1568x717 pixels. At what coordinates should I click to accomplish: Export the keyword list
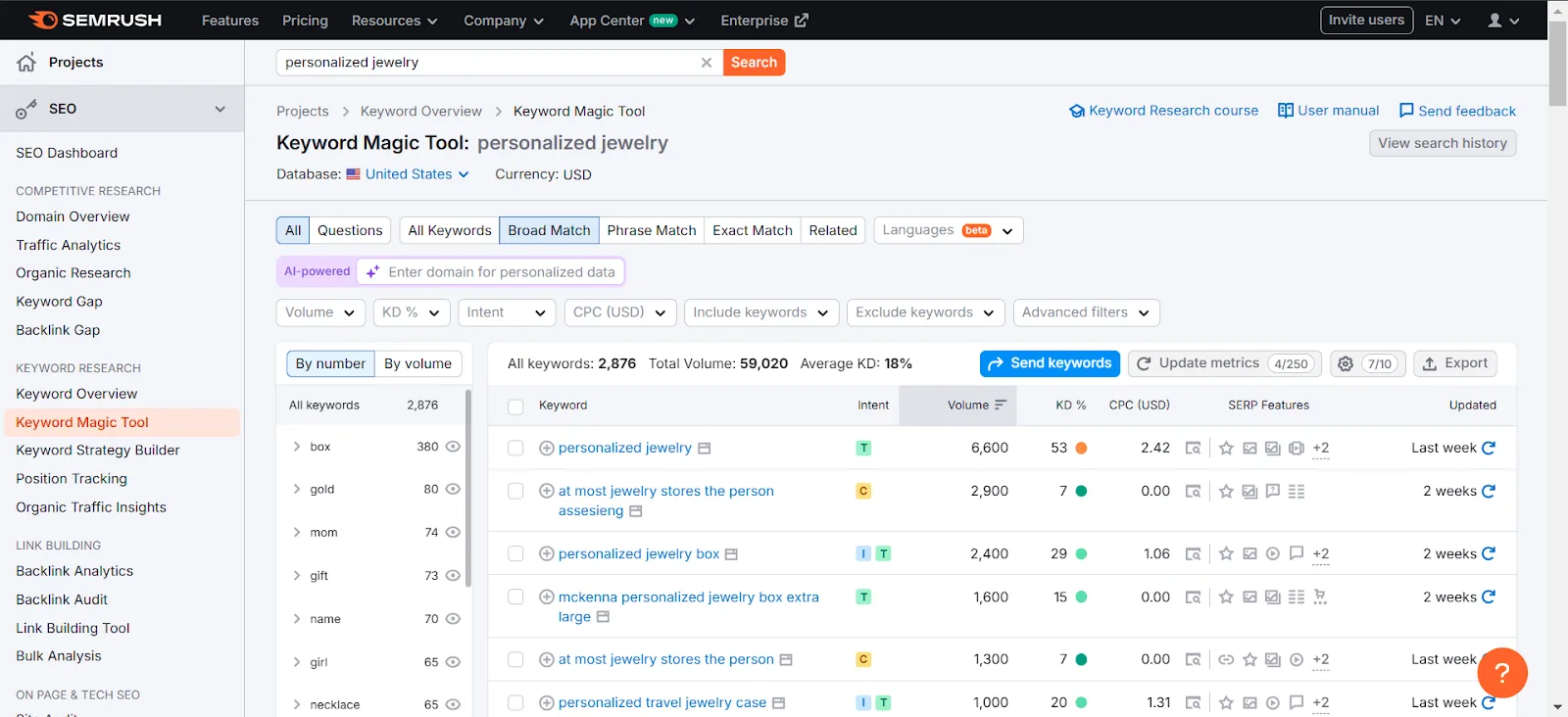pyautogui.click(x=1455, y=363)
